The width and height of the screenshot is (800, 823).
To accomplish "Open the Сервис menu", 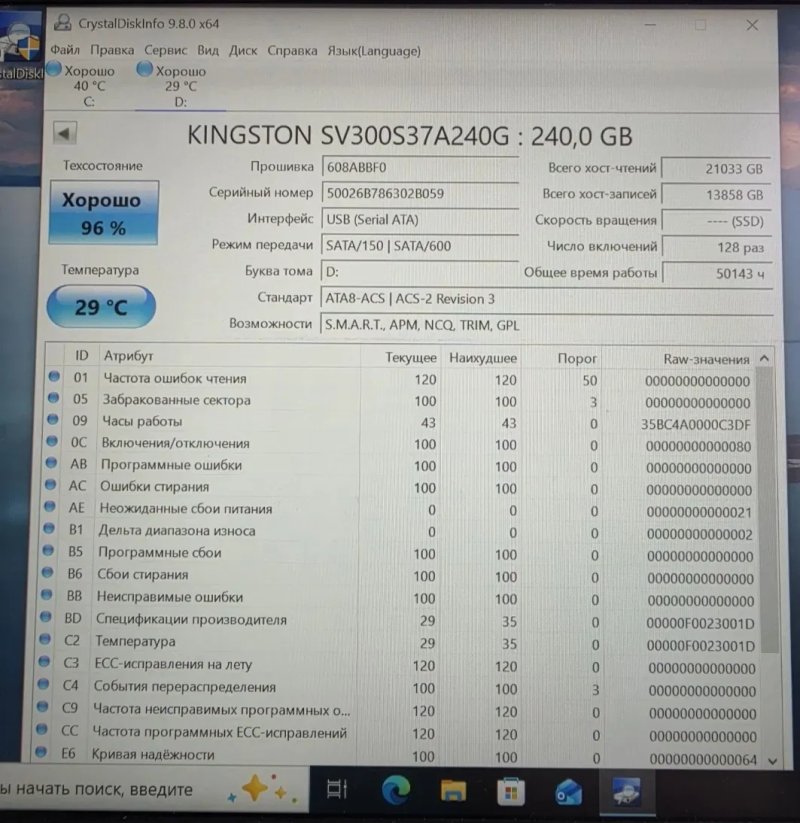I will pyautogui.click(x=165, y=50).
